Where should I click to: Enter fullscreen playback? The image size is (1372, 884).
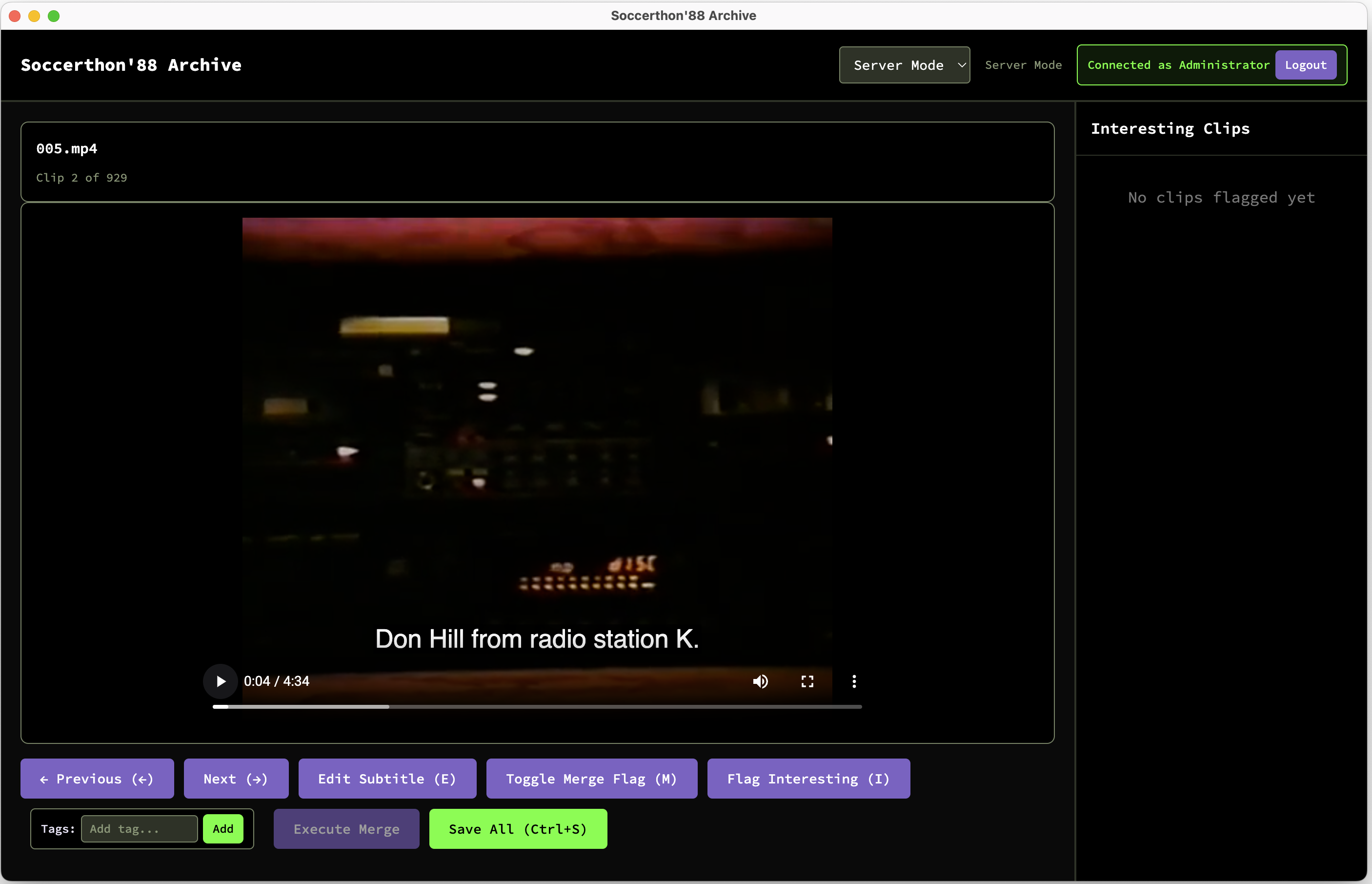(807, 681)
